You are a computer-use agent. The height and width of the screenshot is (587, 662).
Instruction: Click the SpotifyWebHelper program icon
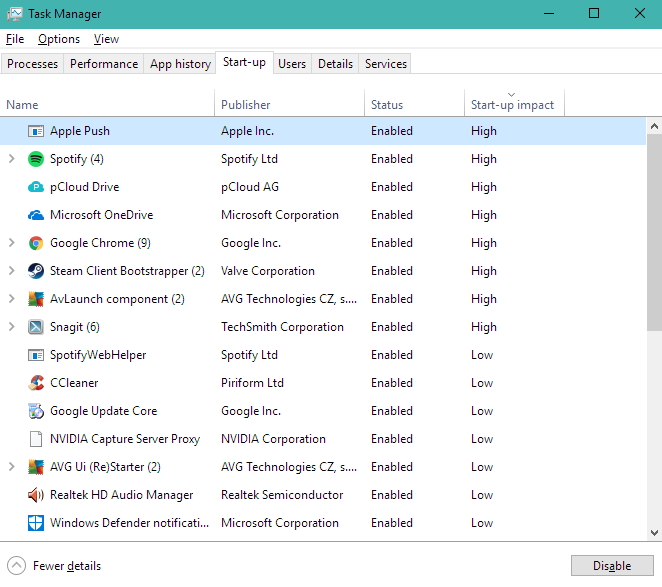tap(36, 355)
